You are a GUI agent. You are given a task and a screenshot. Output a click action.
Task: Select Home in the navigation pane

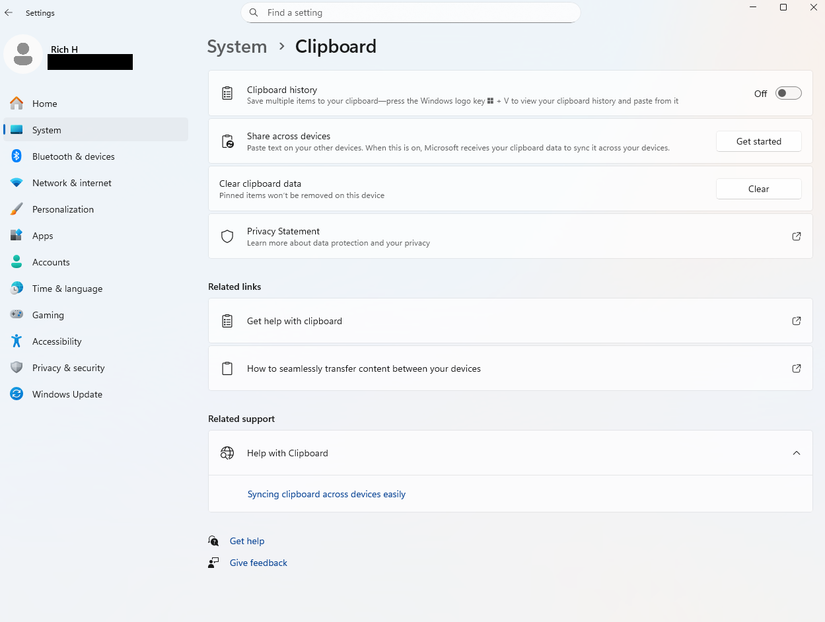tap(45, 103)
